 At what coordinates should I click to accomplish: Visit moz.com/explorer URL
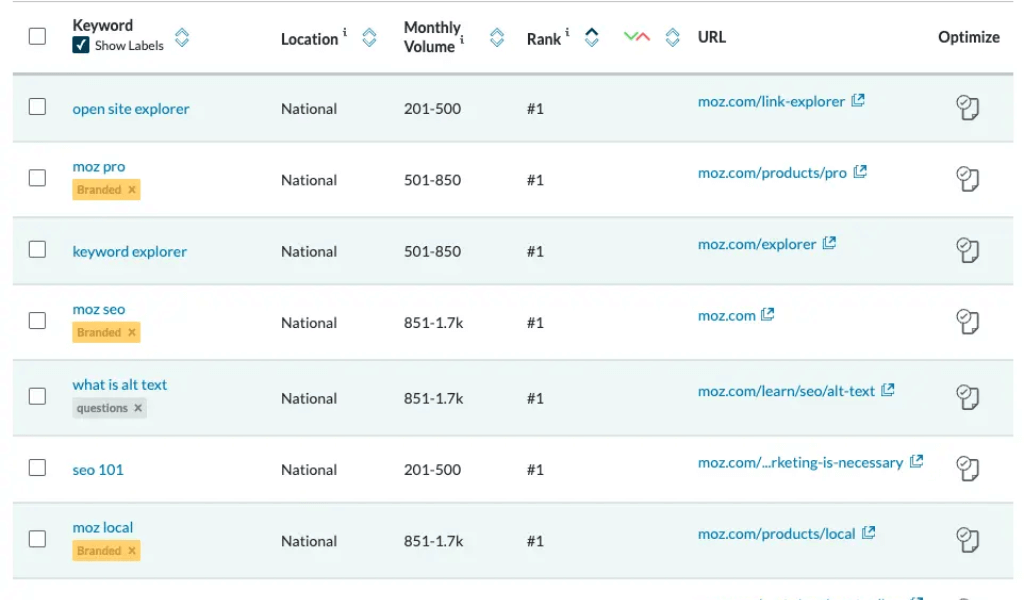pos(757,244)
